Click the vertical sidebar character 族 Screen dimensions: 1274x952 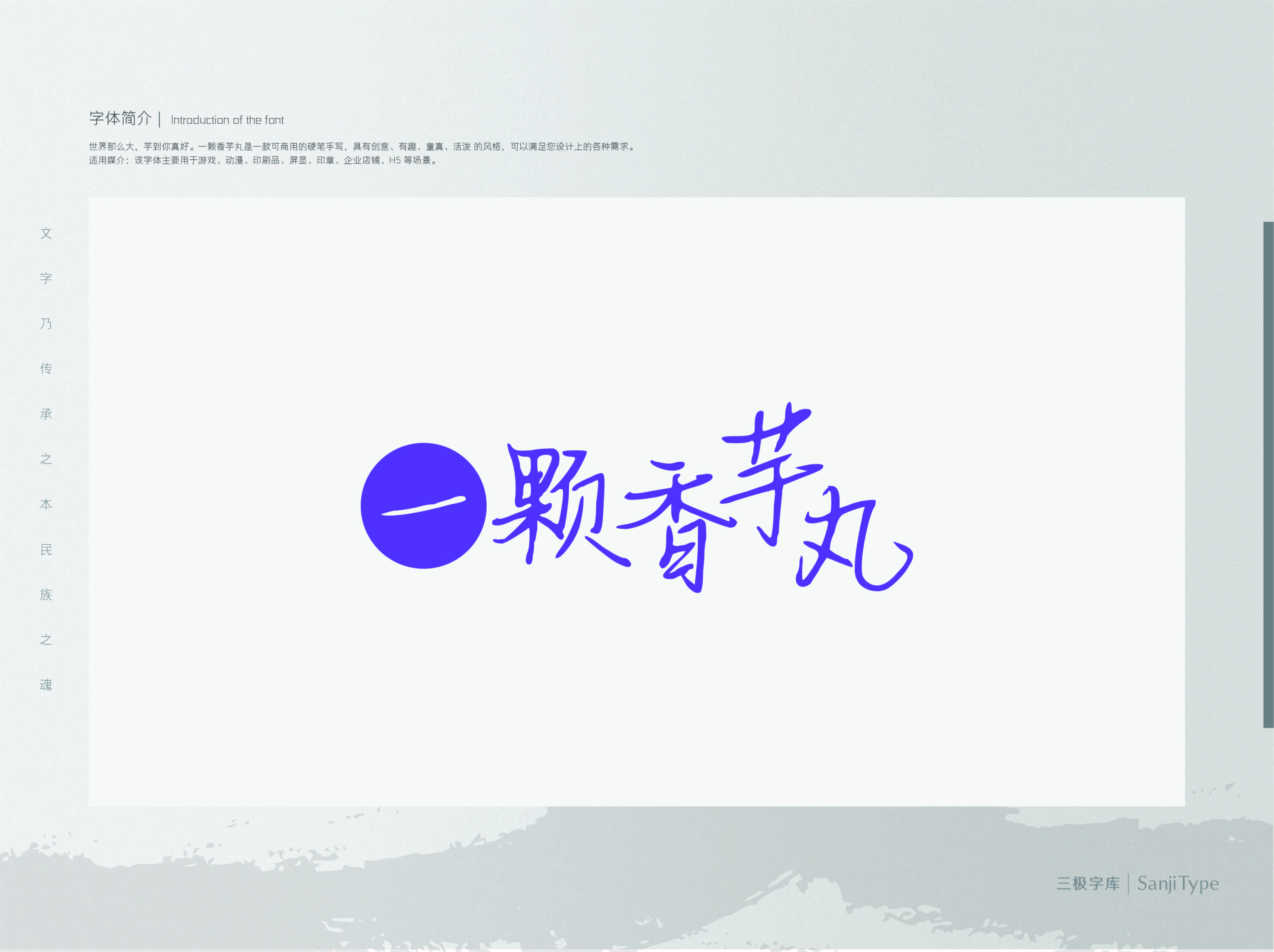tap(46, 594)
